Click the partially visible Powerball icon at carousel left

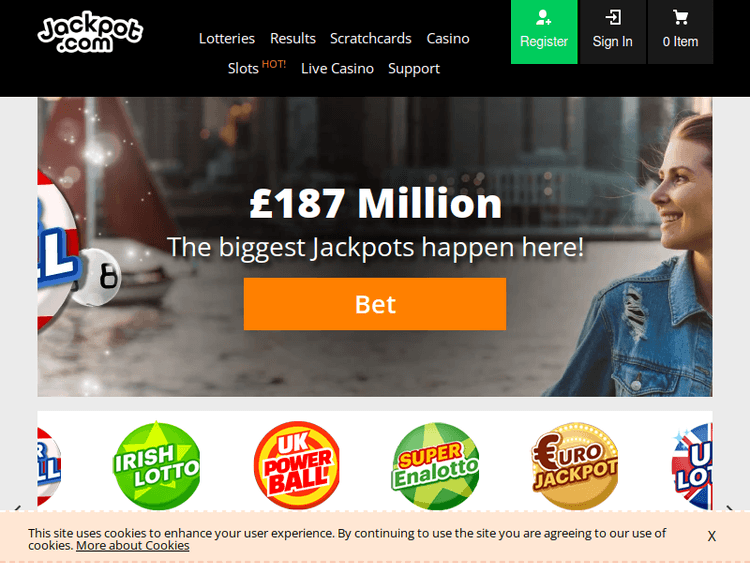[49, 467]
